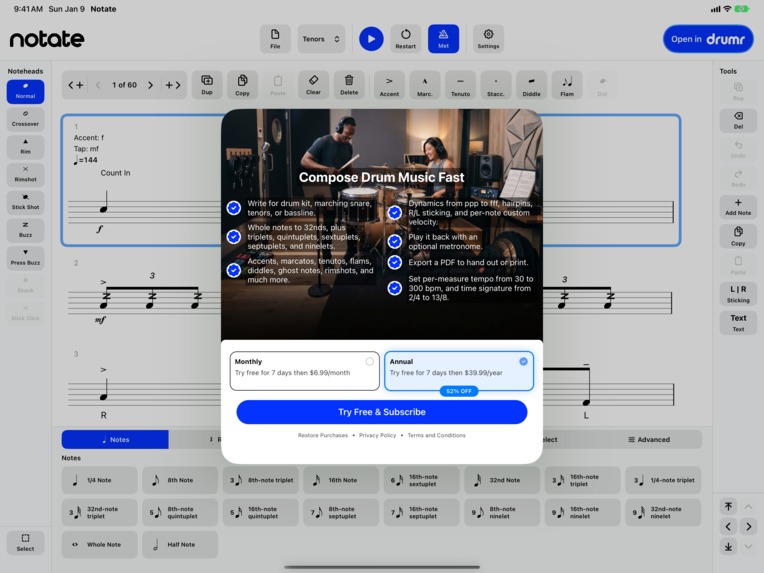This screenshot has width=764, height=573.
Task: Select the Annual subscription plan
Action: coord(459,371)
